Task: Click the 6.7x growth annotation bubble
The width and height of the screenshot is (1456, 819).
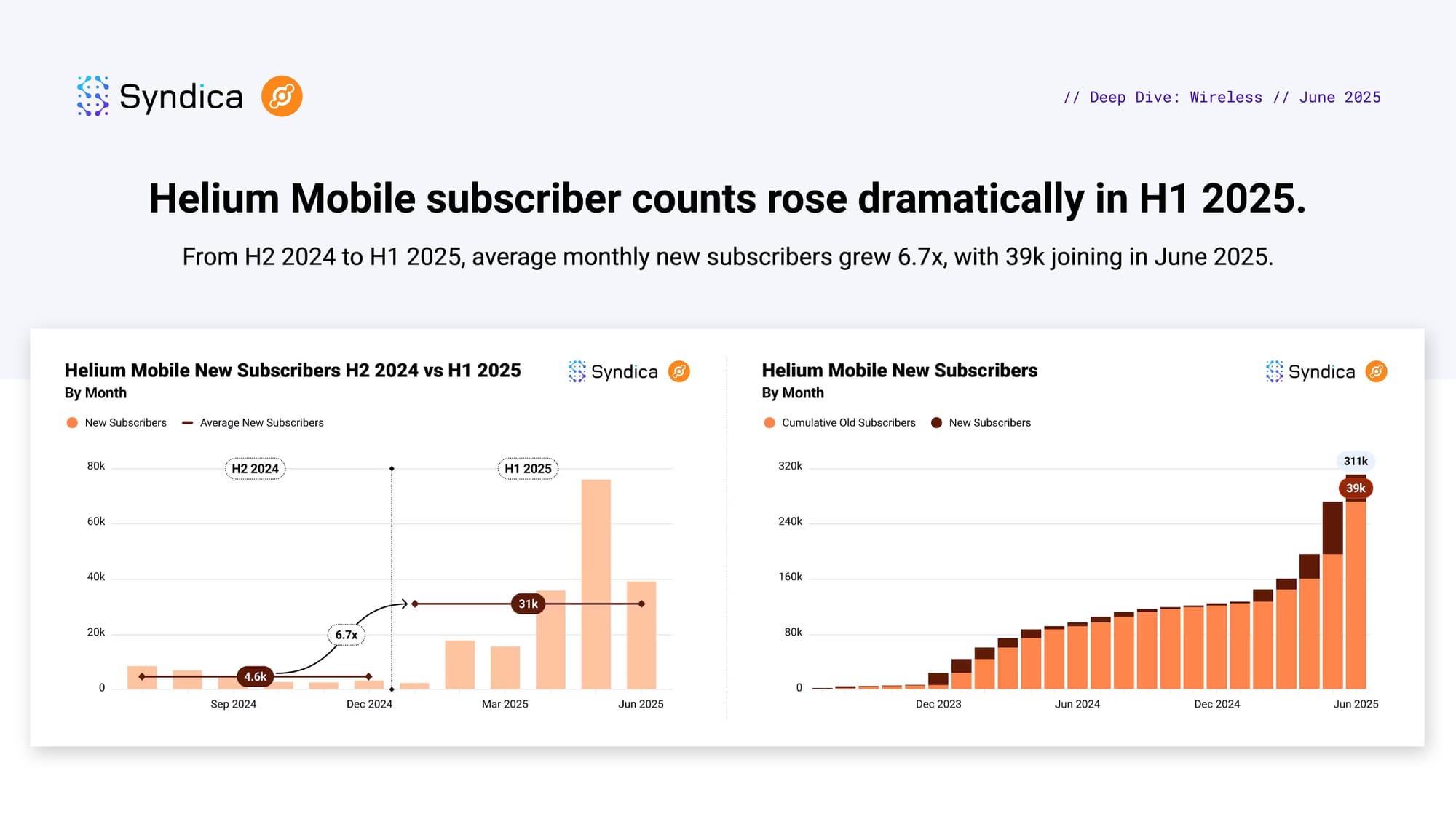Action: click(x=346, y=635)
